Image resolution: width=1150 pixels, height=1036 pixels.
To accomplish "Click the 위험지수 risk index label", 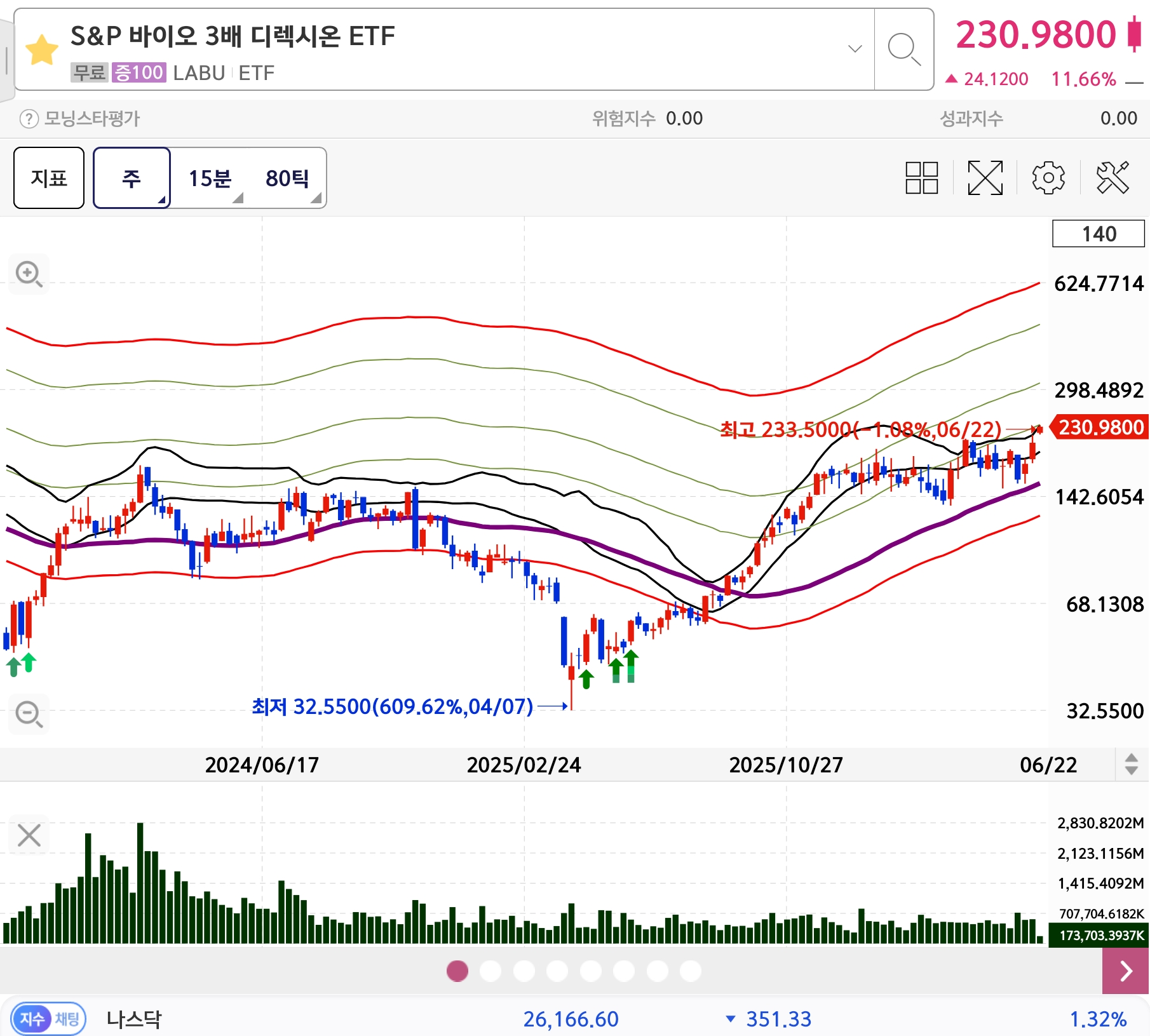I will click(623, 118).
